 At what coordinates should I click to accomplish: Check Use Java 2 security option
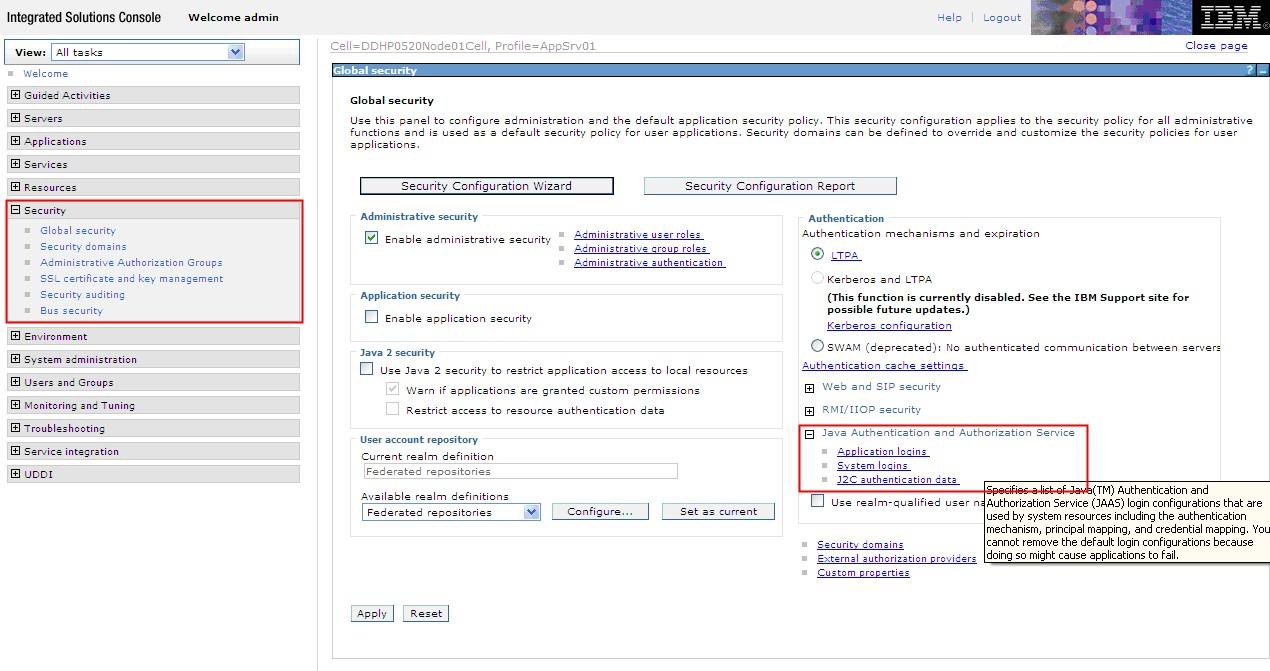tap(366, 369)
